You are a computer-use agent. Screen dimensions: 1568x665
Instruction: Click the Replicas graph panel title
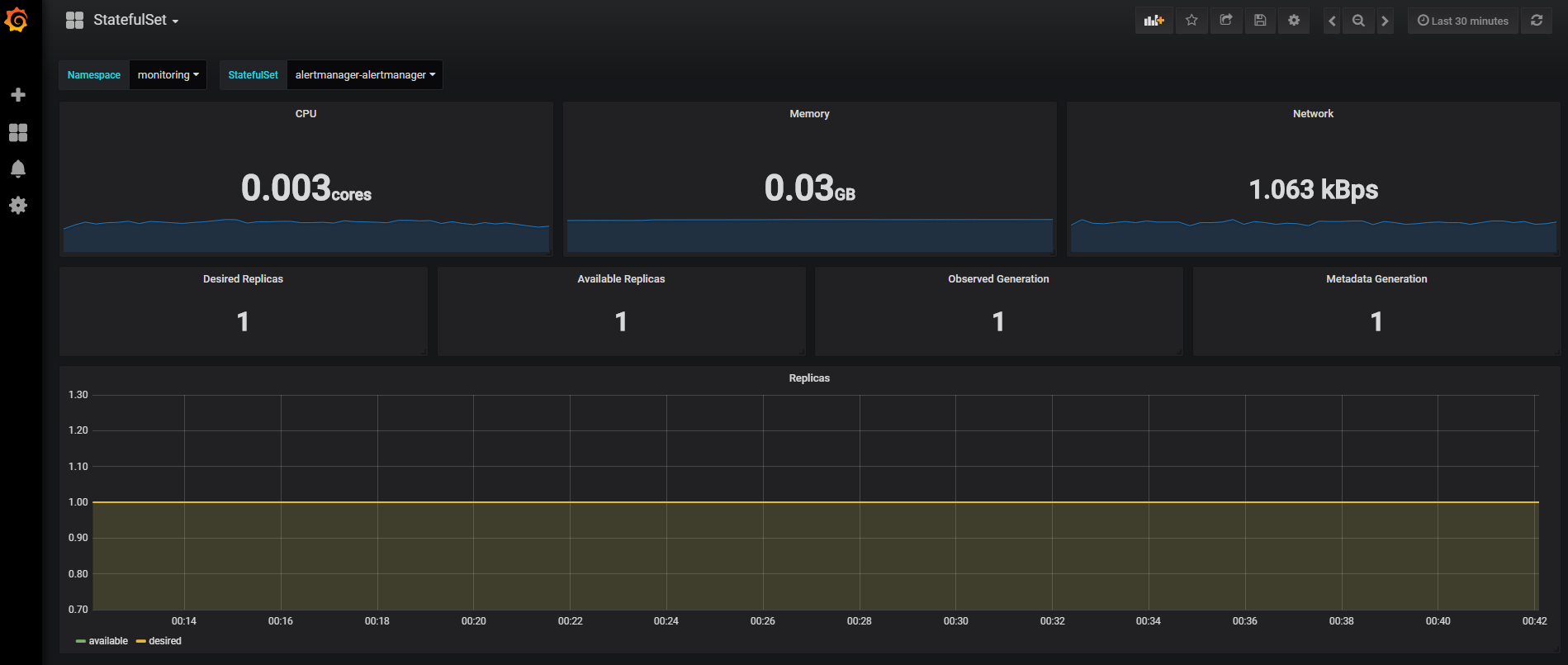click(809, 378)
